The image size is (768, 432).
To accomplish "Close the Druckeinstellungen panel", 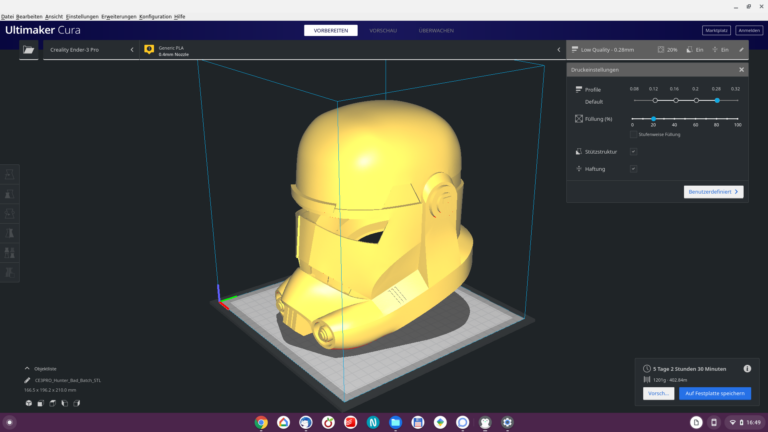I will click(741, 70).
